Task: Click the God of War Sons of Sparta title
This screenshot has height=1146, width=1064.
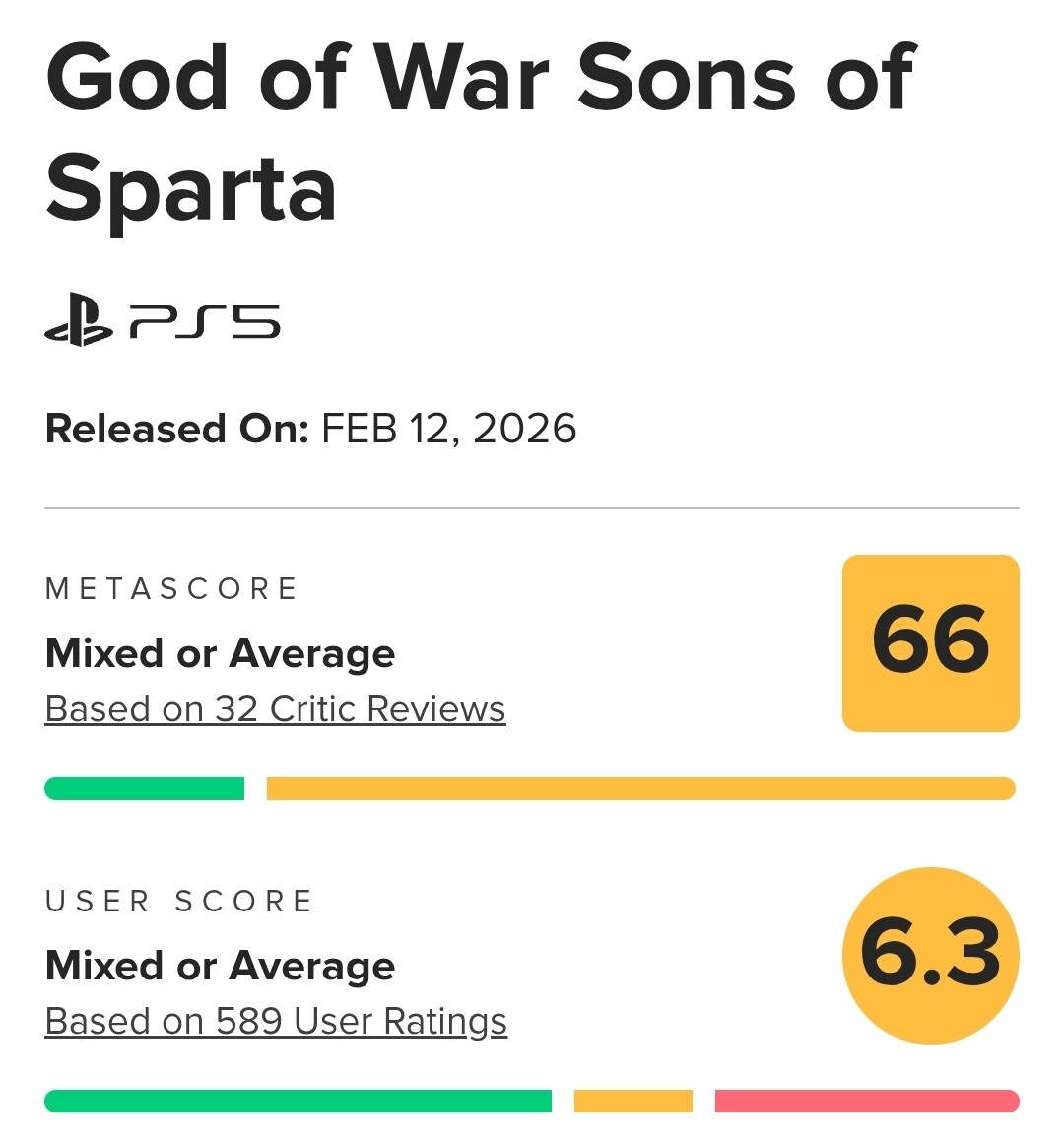Action: tap(480, 133)
